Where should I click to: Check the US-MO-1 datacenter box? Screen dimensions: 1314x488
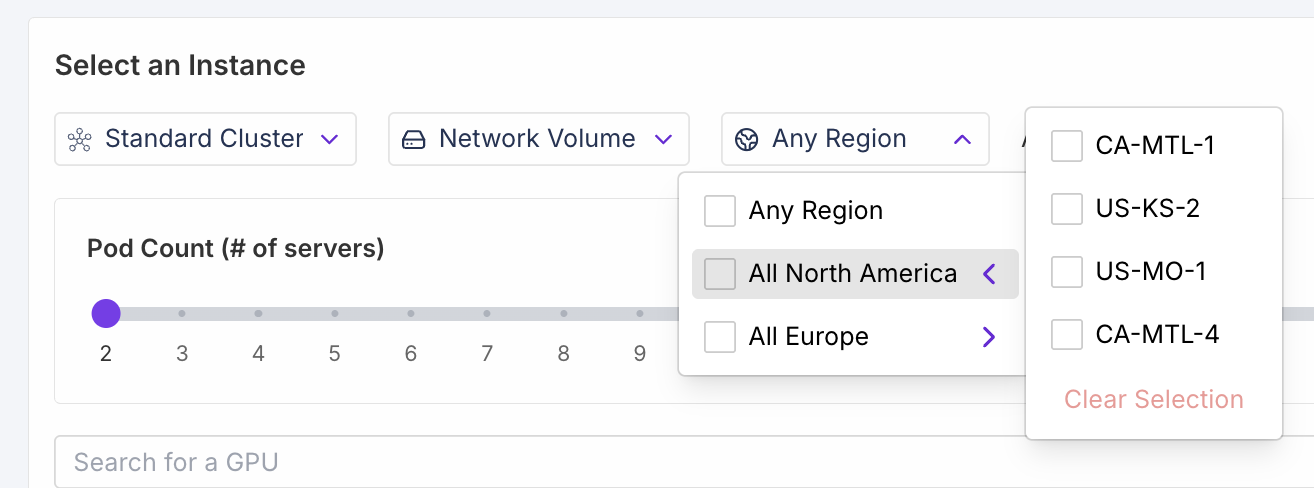click(1067, 272)
